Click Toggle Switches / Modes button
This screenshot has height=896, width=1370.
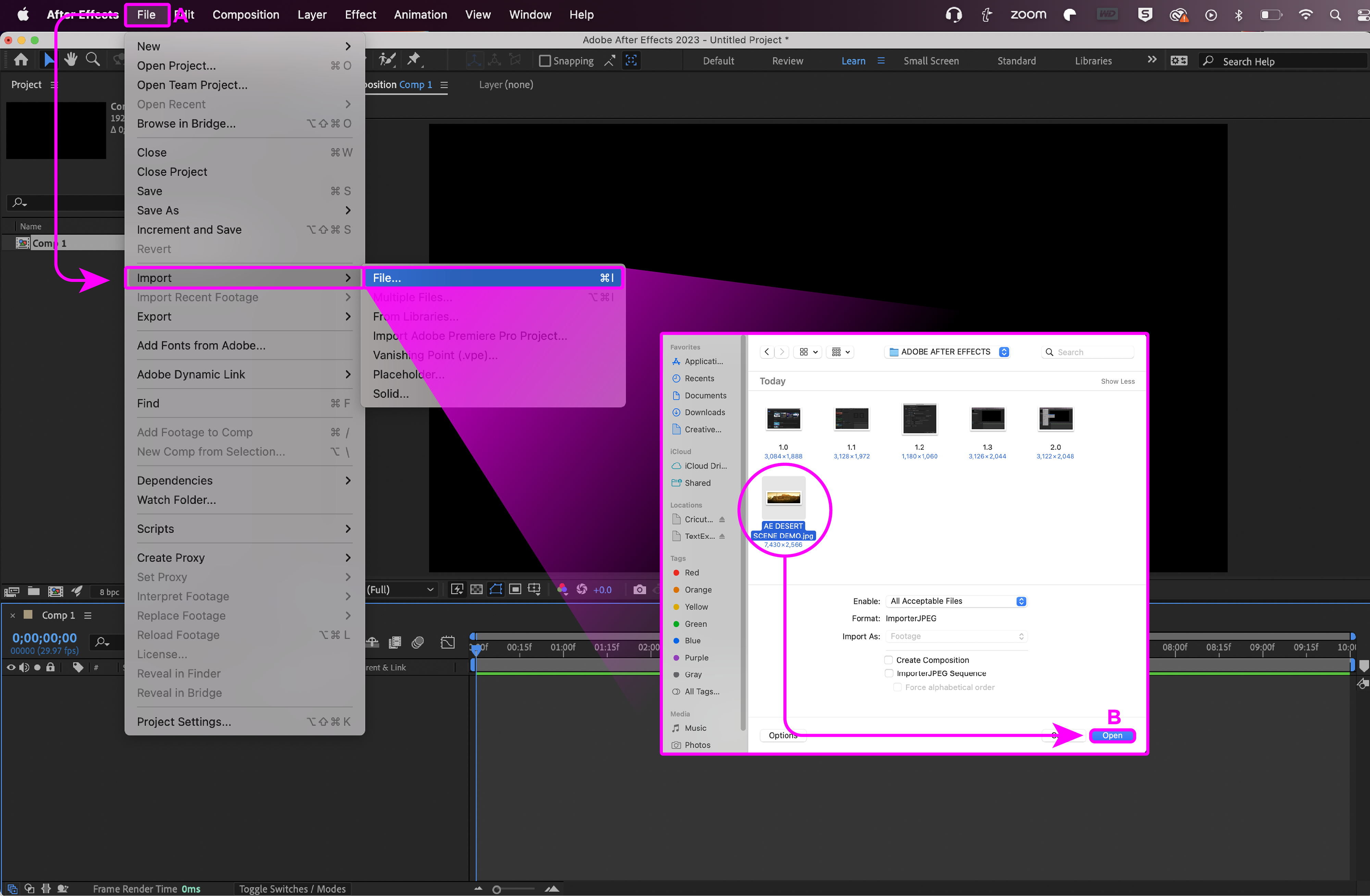tap(292, 888)
